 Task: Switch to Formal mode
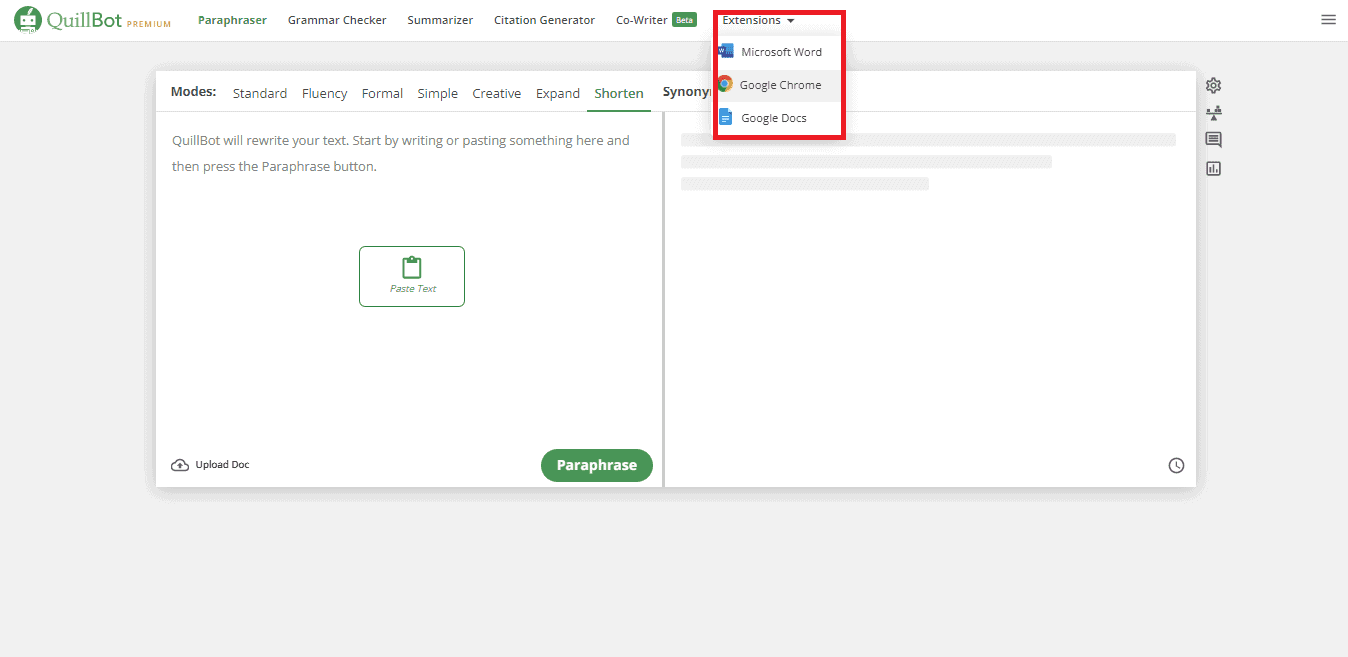point(382,93)
